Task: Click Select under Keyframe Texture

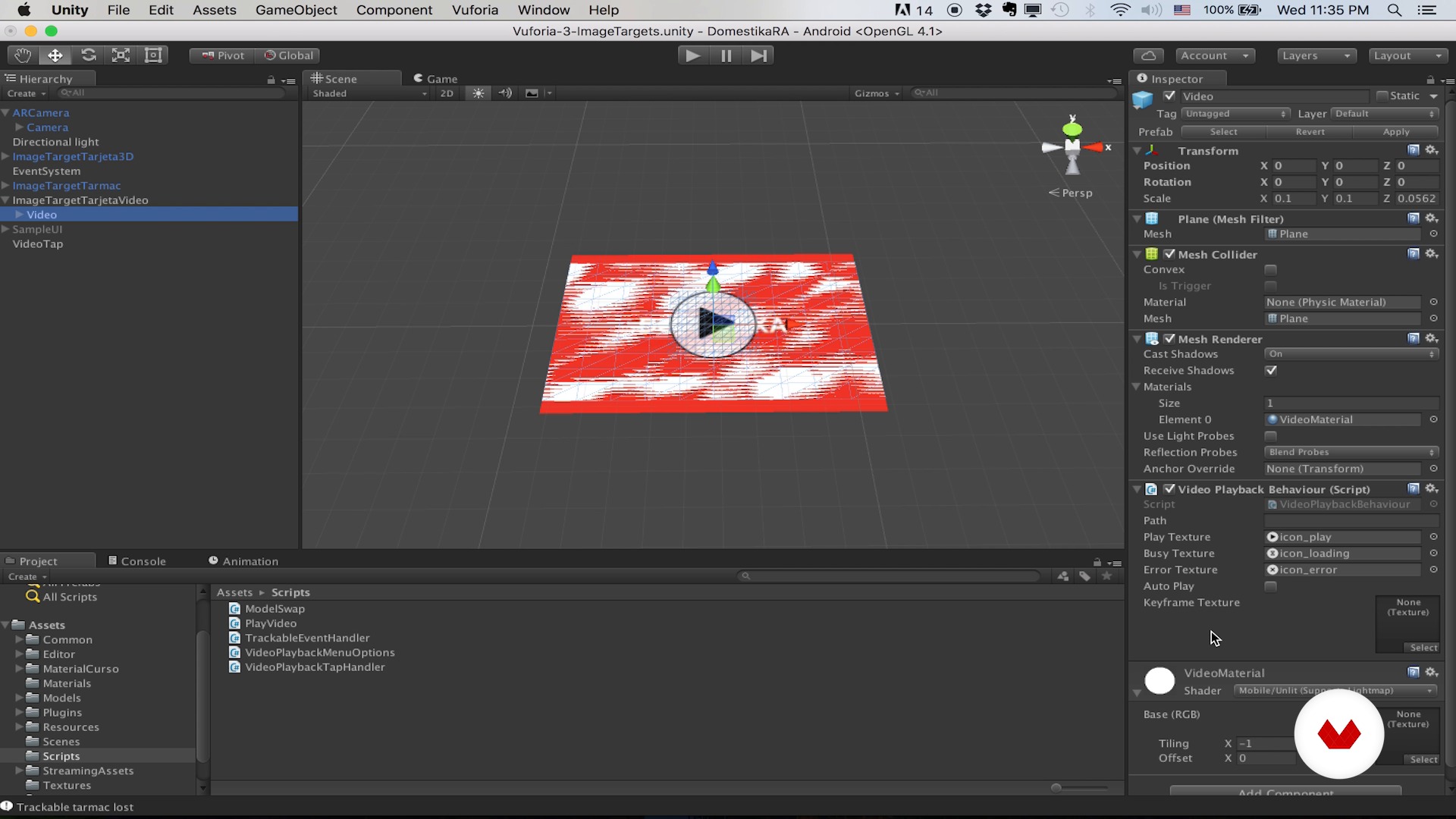Action: (x=1423, y=648)
